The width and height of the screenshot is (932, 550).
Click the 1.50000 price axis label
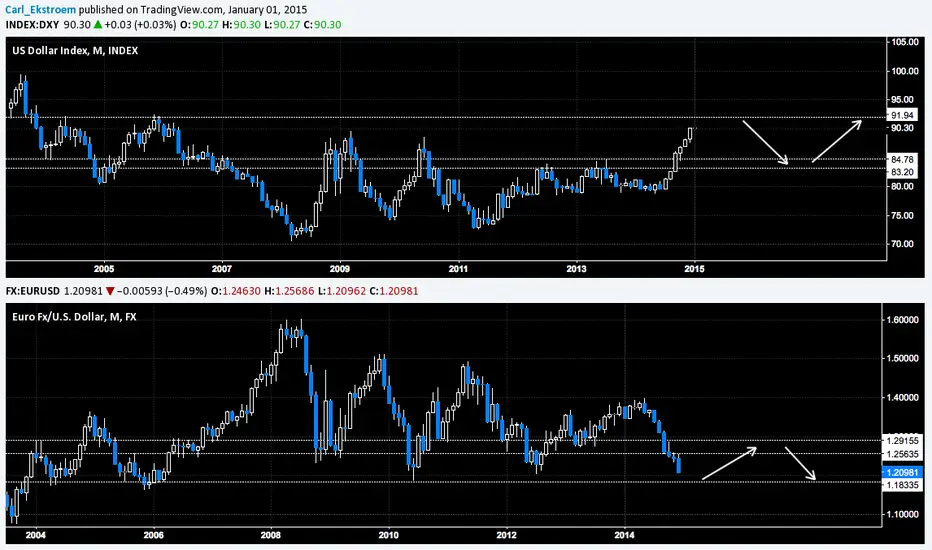point(902,359)
